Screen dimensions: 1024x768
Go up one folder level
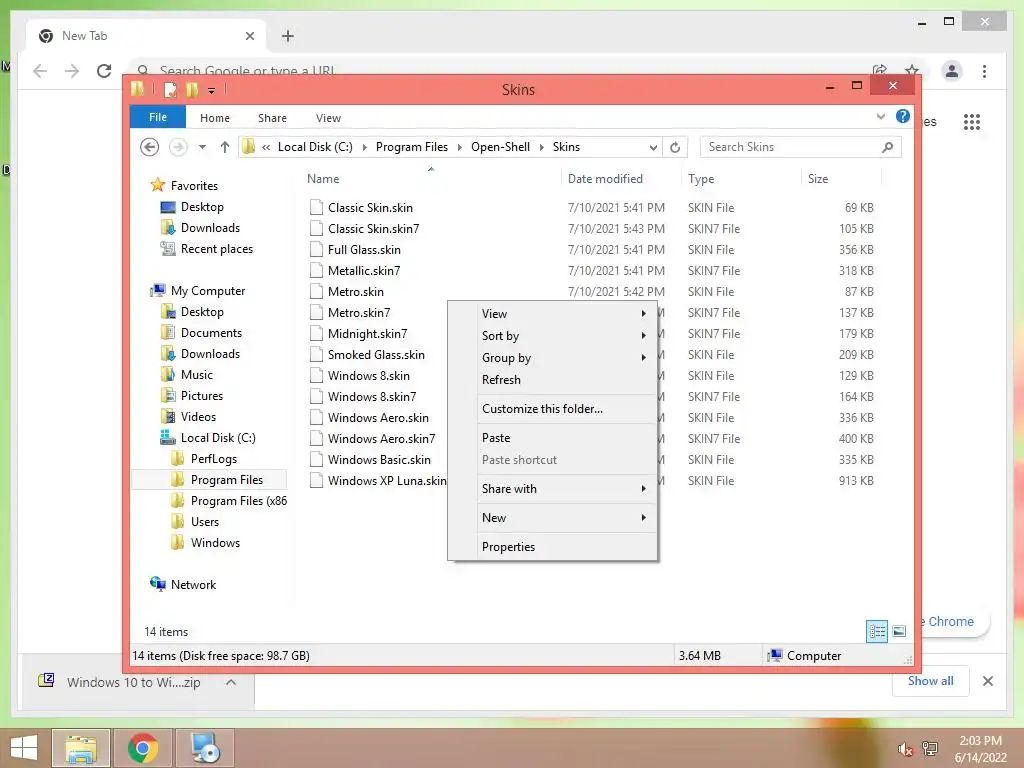(x=225, y=147)
